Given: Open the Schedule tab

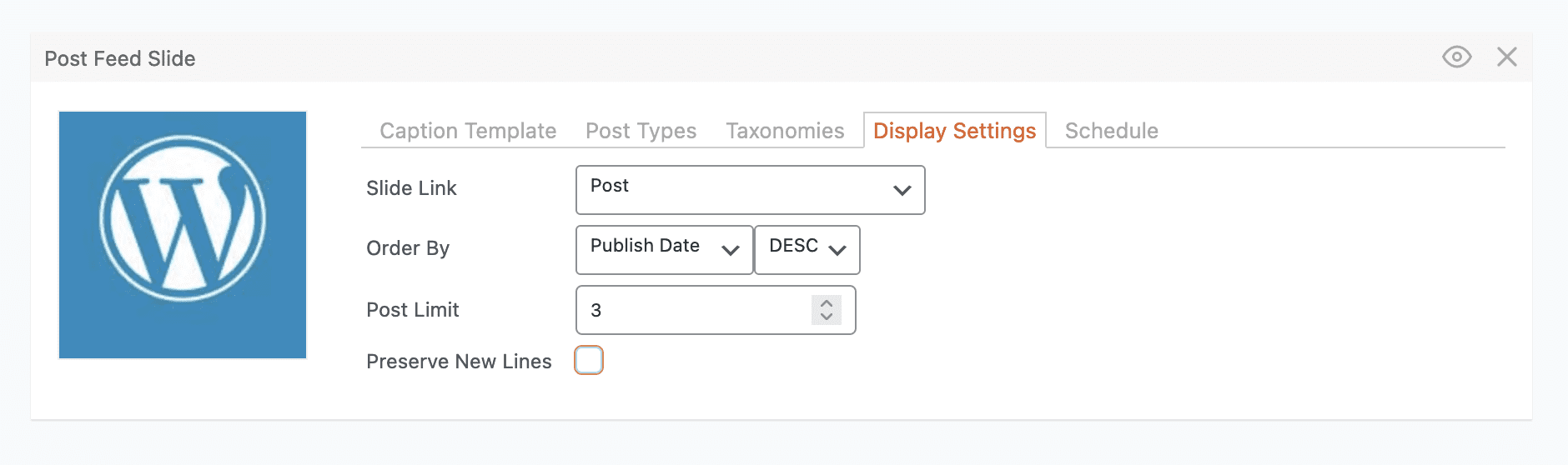Looking at the screenshot, I should tap(1111, 131).
